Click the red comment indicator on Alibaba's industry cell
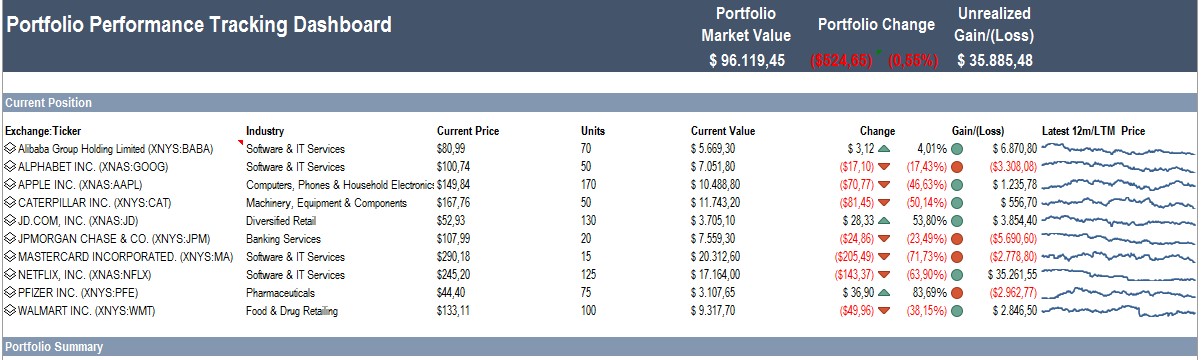This screenshot has width=1203, height=360. coord(241,143)
